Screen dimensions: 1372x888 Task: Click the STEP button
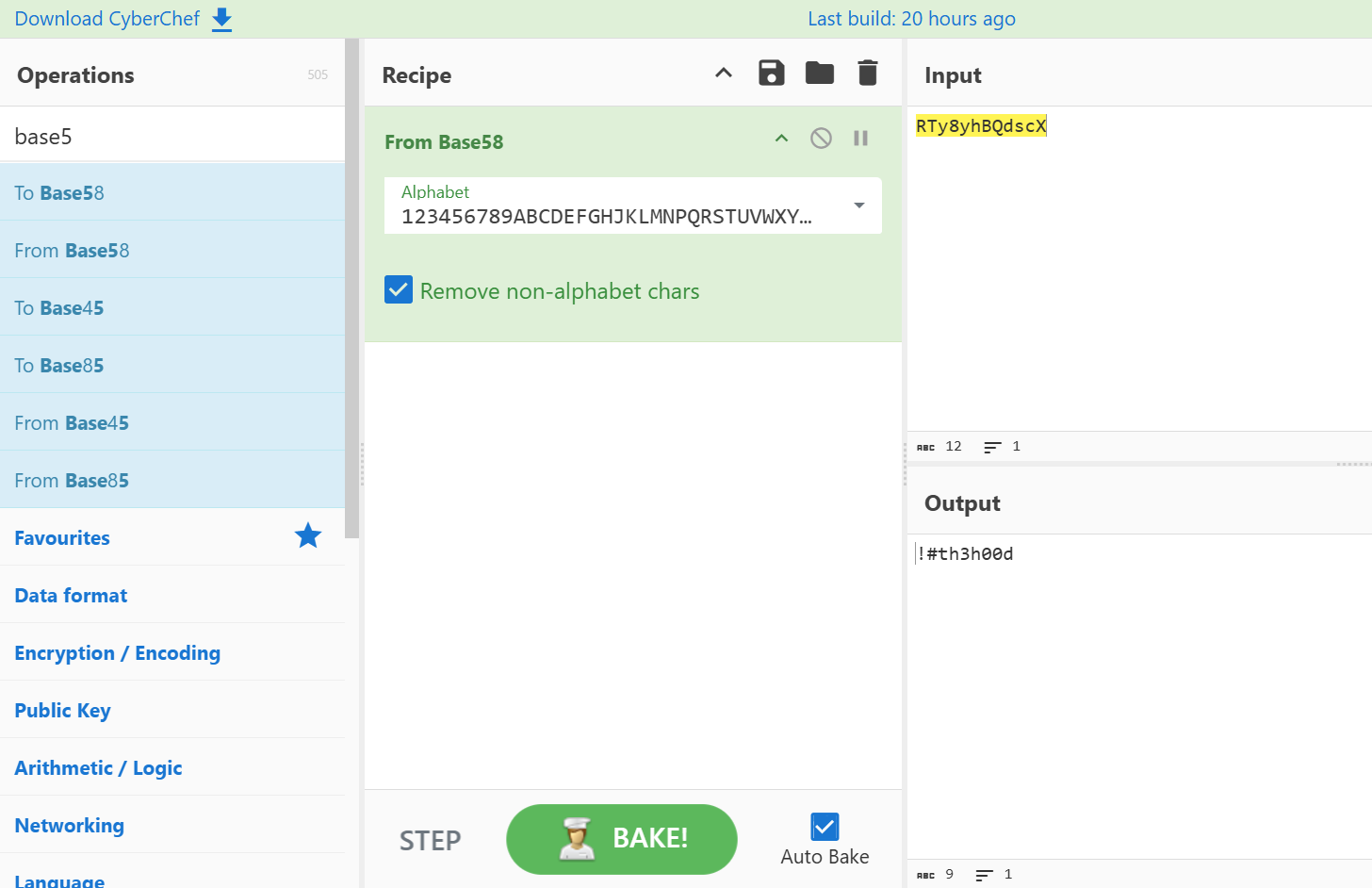point(431,840)
